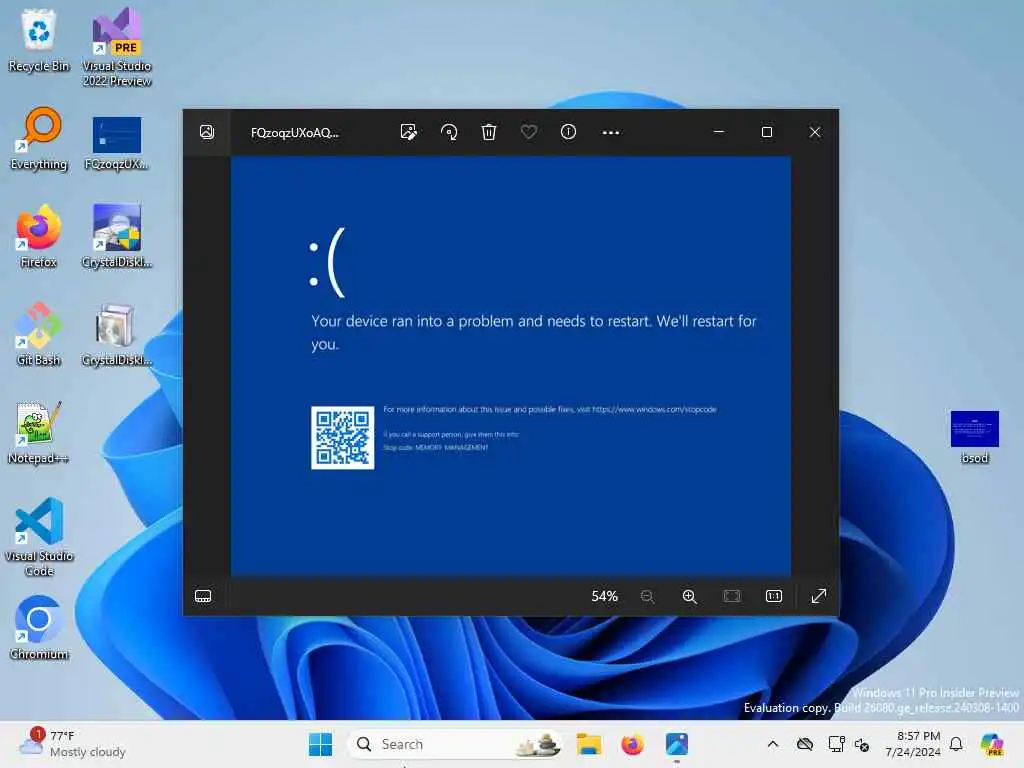Rotate the image in Photos
This screenshot has width=1024, height=768.
(x=449, y=133)
